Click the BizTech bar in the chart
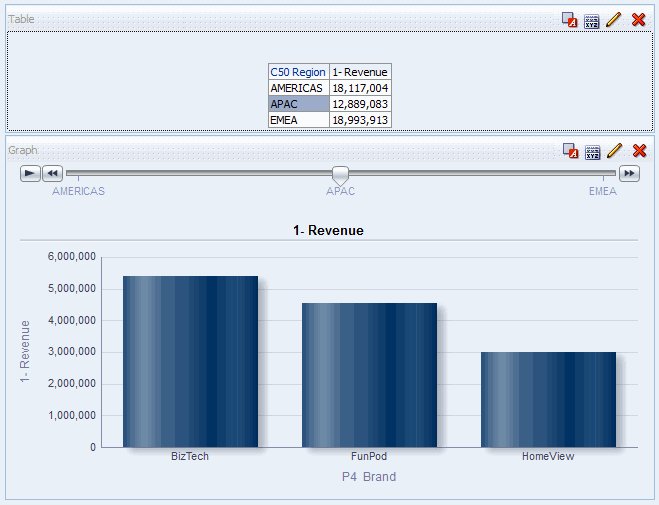This screenshot has height=505, width=659. click(x=190, y=361)
